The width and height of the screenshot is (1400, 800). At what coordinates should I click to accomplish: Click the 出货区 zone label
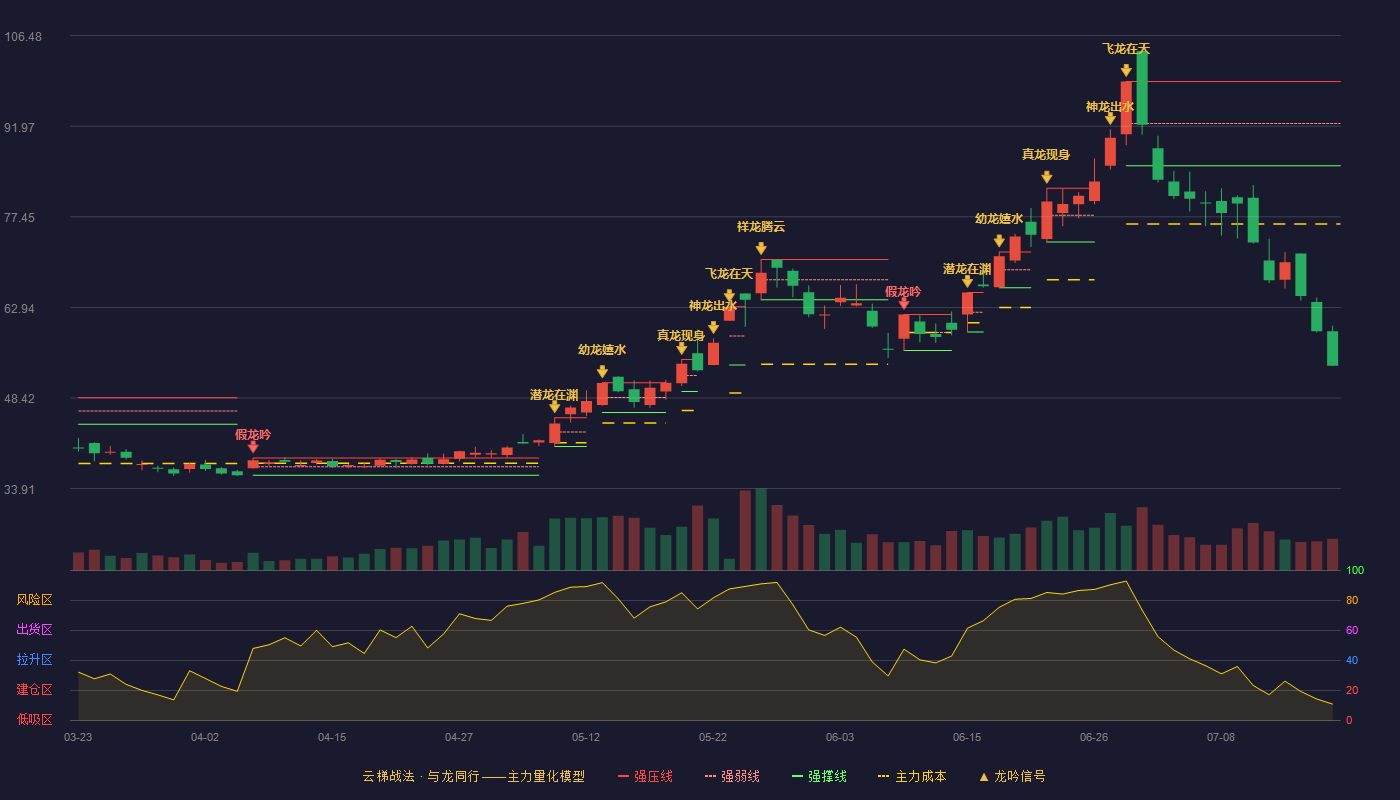pos(34,630)
